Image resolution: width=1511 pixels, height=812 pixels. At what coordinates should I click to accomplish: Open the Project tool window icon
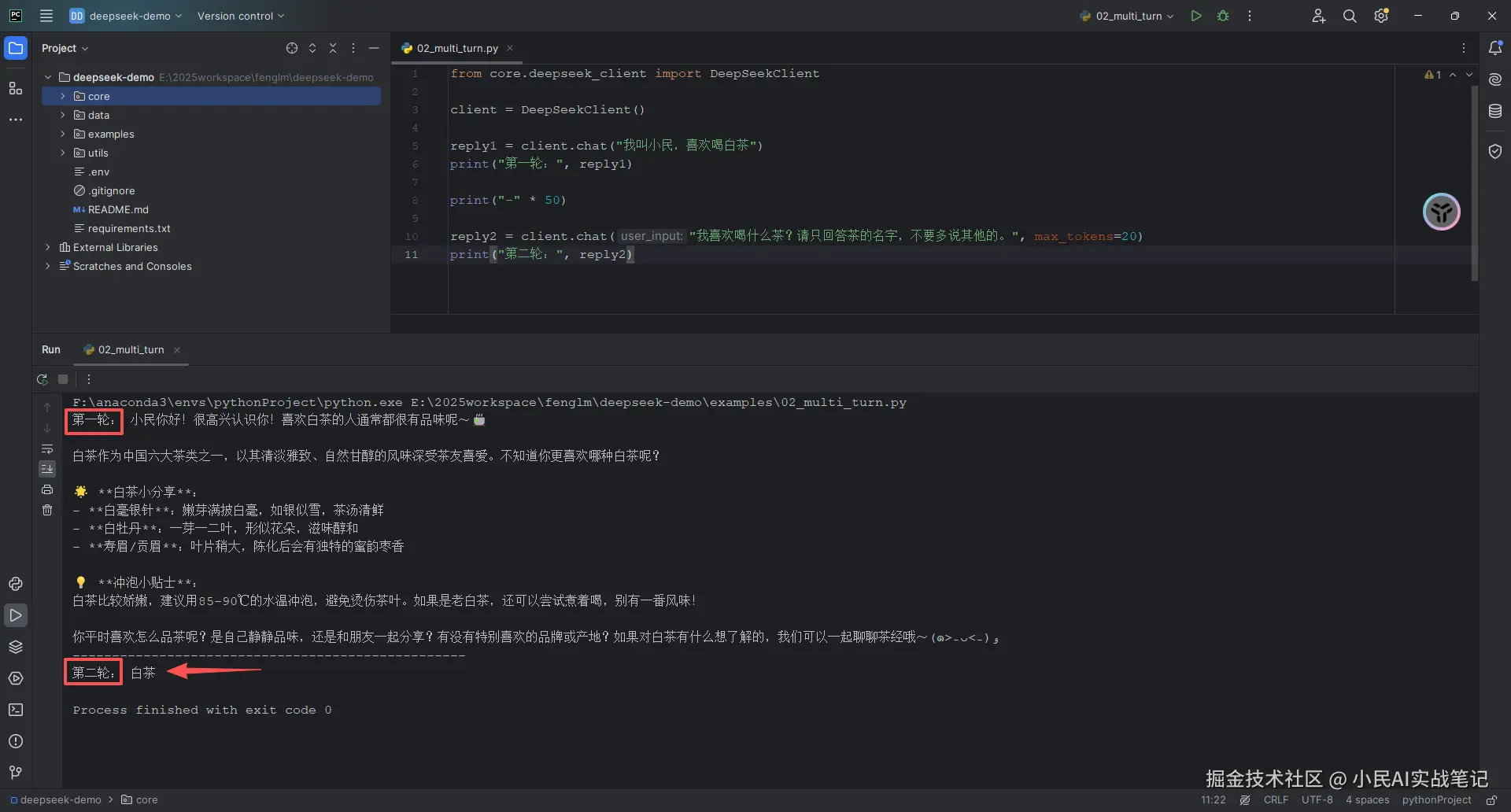(x=16, y=48)
